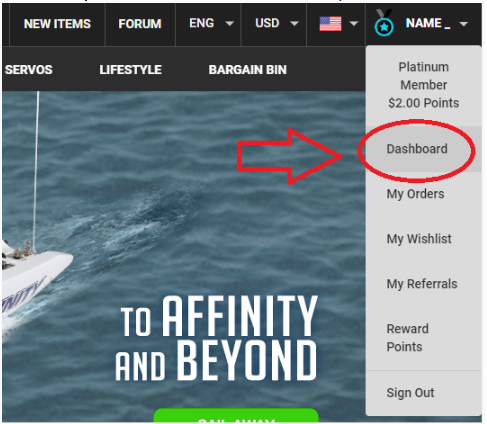487x424 pixels.
Task: Open My Wishlist in account menu
Action: 419,239
